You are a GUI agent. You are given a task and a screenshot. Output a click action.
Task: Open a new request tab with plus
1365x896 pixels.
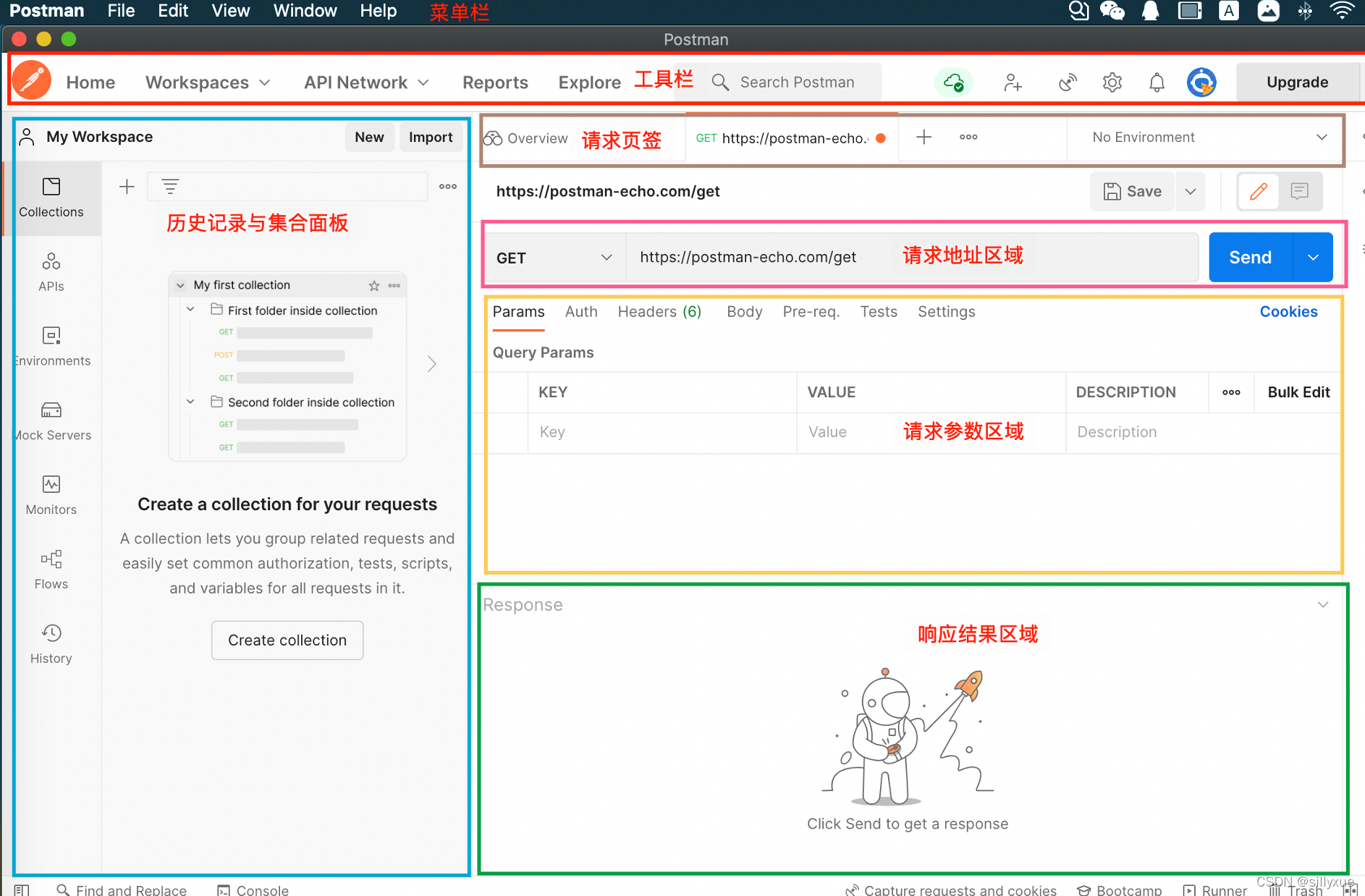pyautogui.click(x=924, y=138)
